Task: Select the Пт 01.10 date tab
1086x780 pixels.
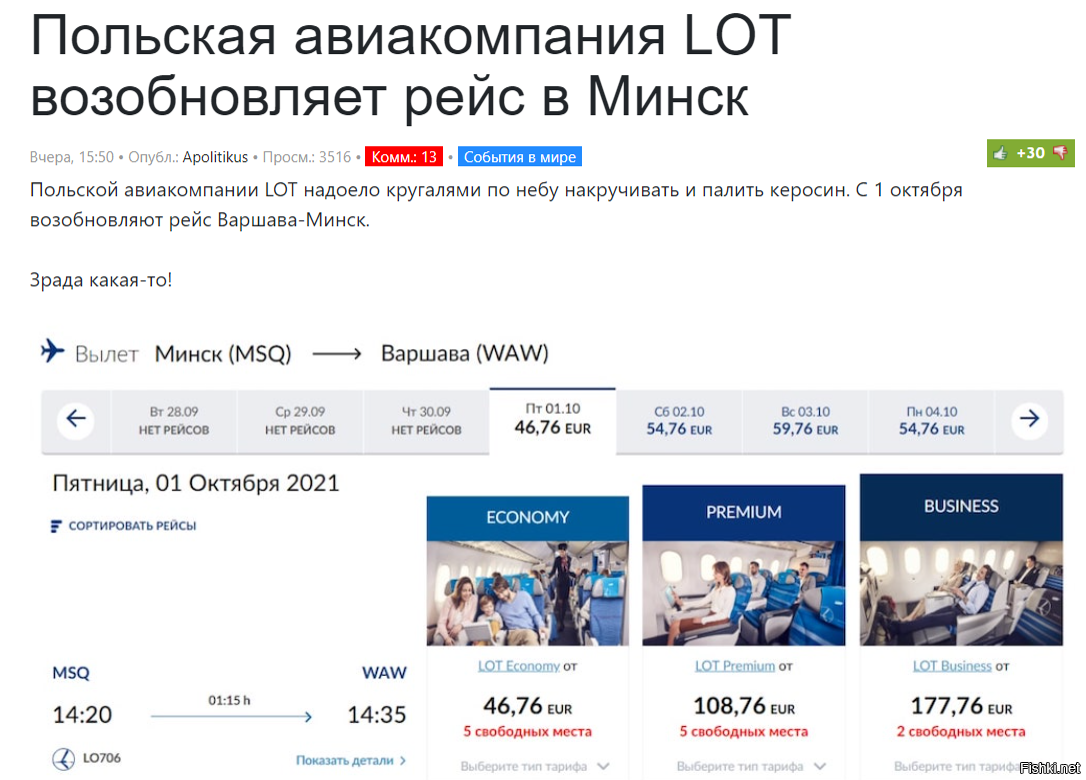Action: click(553, 420)
